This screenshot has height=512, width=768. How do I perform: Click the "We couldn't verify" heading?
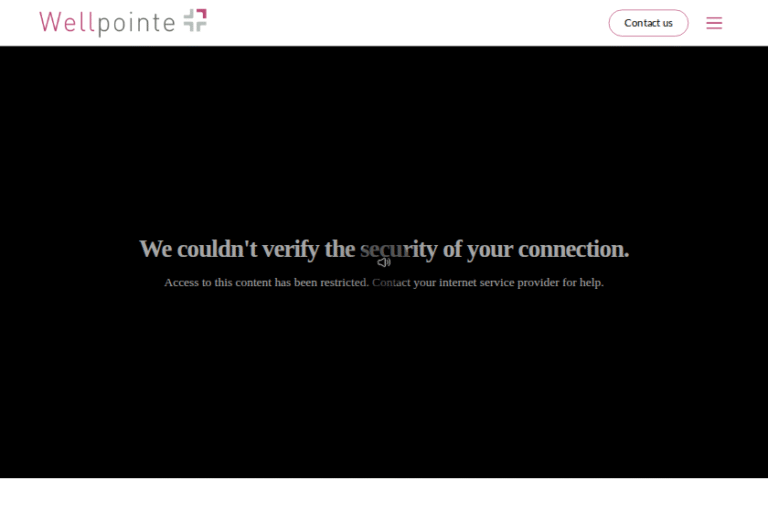pos(384,249)
